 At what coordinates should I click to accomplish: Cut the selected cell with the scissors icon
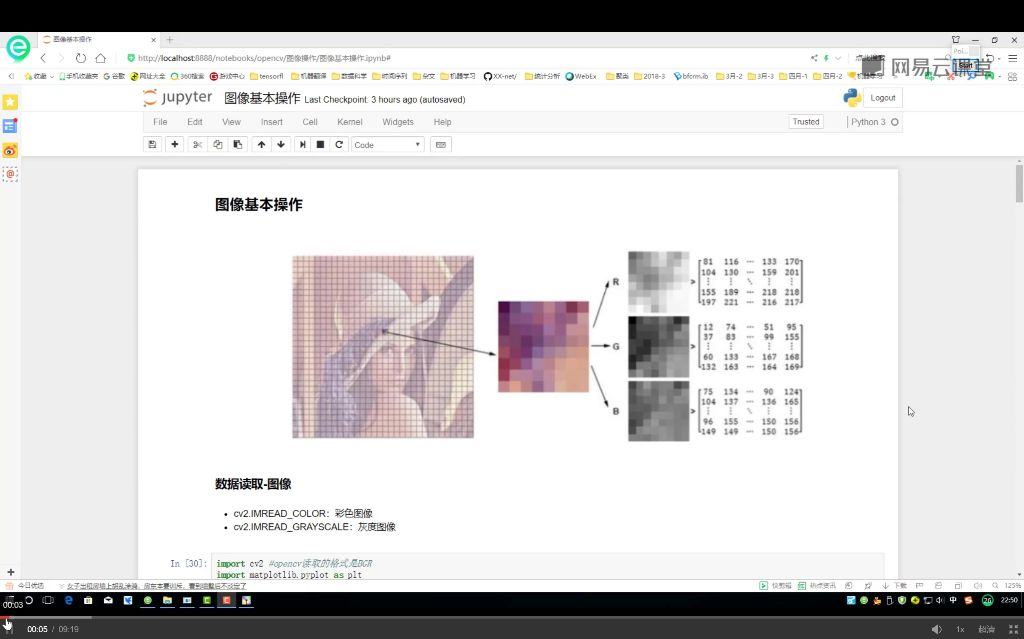click(197, 144)
